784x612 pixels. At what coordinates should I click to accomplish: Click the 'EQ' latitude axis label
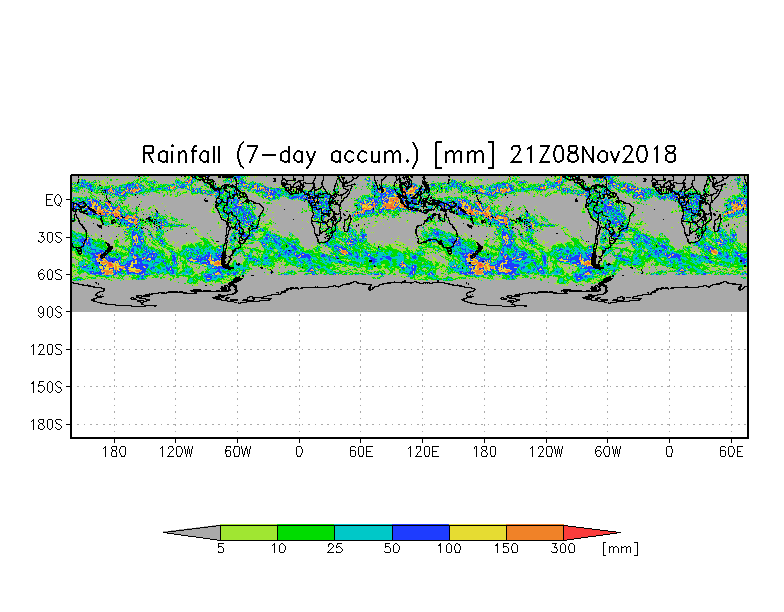[x=53, y=200]
